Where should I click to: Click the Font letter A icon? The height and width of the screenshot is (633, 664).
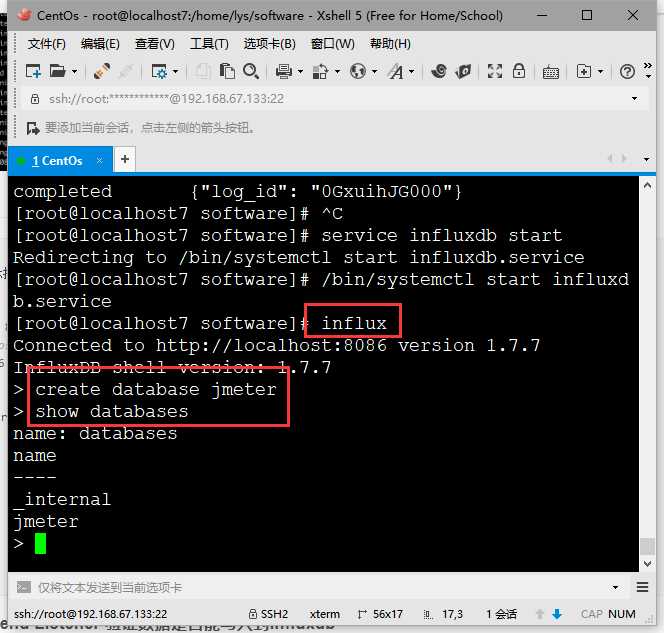396,71
